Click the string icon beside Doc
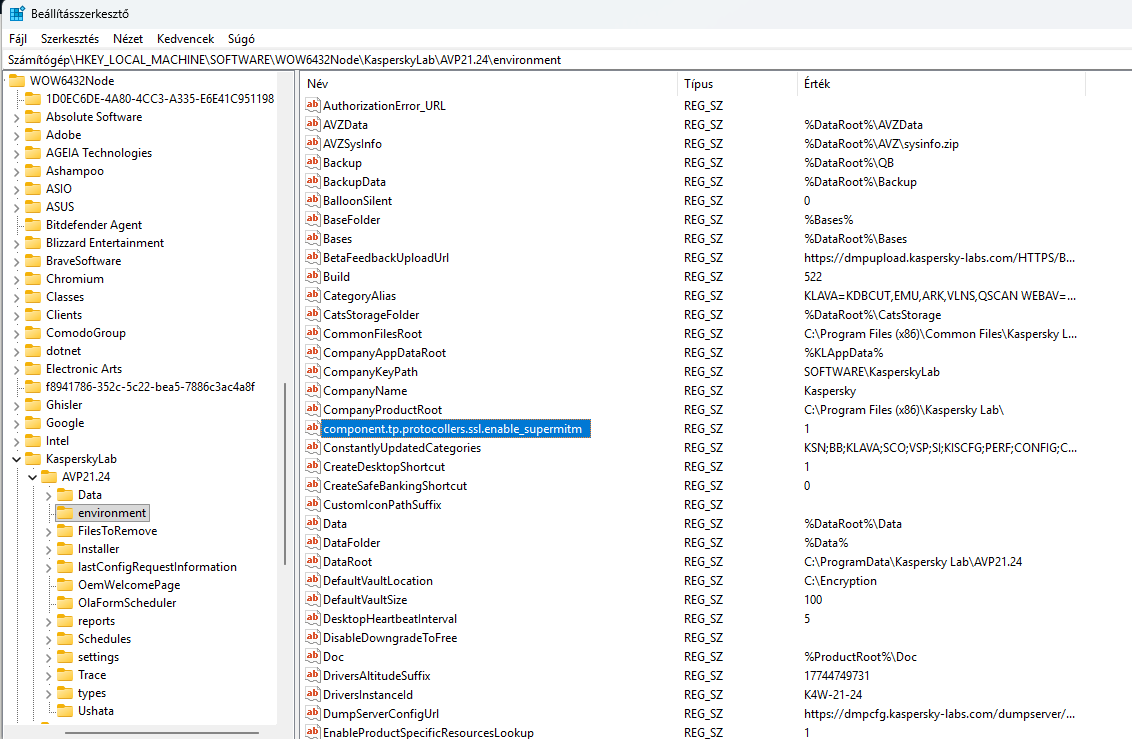1132x739 pixels. 313,656
